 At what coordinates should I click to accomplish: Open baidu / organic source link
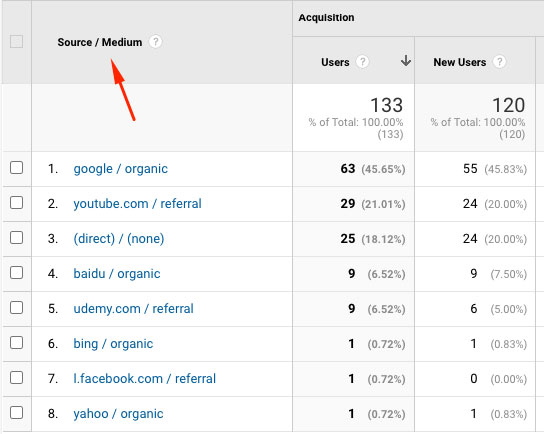tap(117, 274)
